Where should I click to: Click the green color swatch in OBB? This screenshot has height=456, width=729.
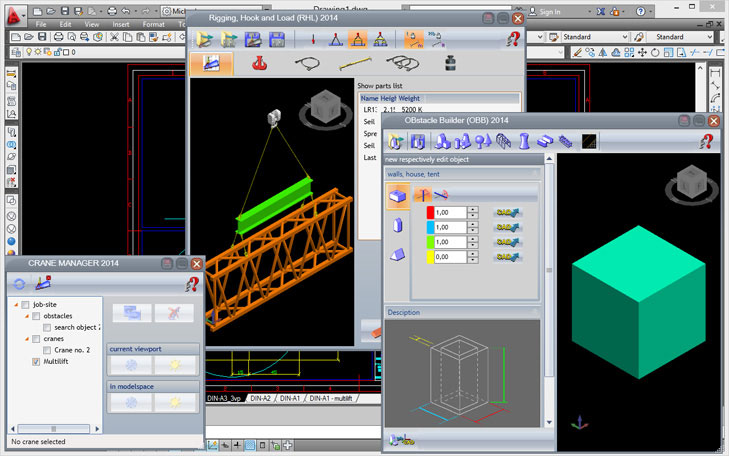[430, 242]
